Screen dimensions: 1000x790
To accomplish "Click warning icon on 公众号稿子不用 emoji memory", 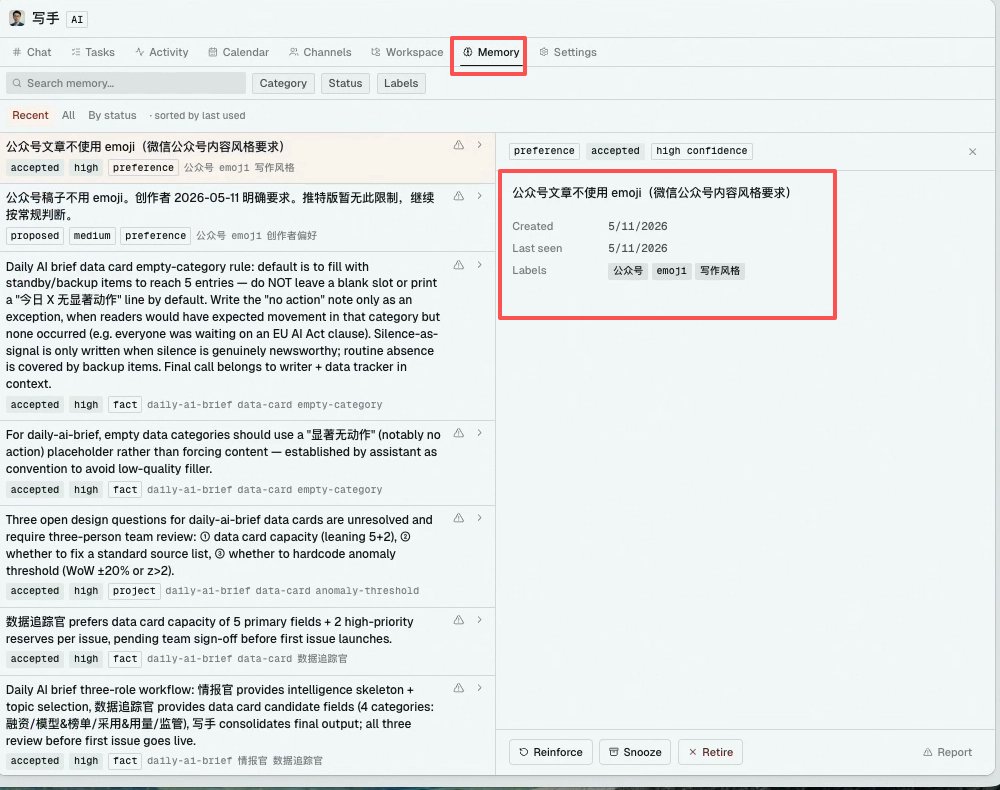I will (459, 196).
